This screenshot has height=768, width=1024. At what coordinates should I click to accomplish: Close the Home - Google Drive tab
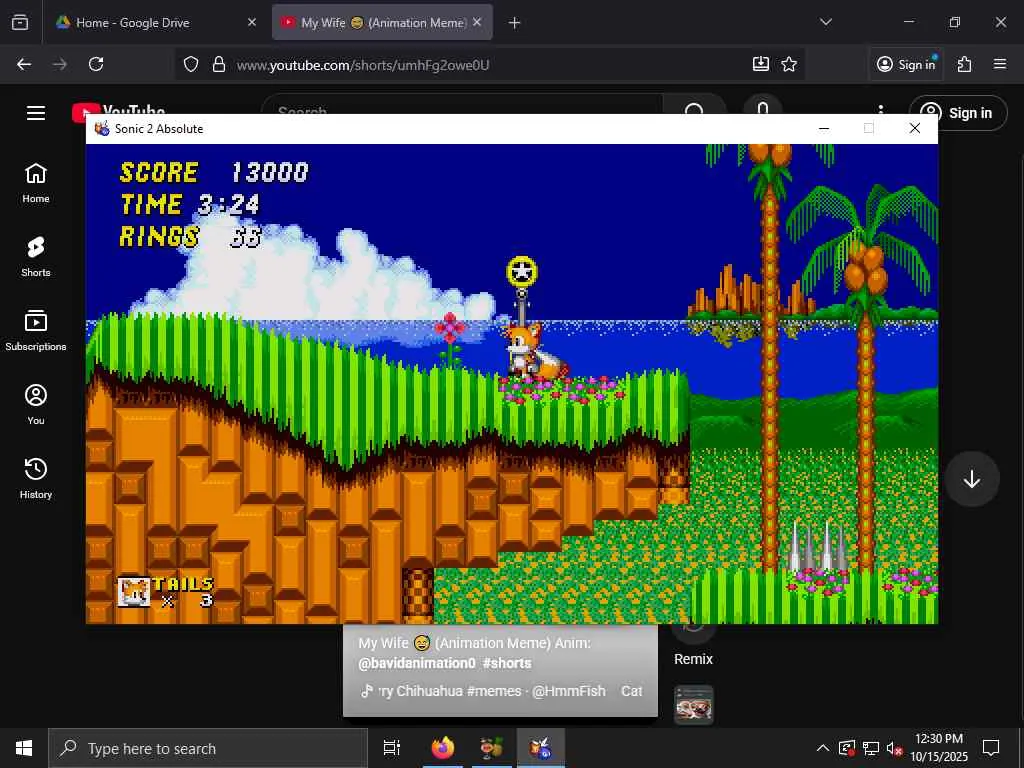252,23
